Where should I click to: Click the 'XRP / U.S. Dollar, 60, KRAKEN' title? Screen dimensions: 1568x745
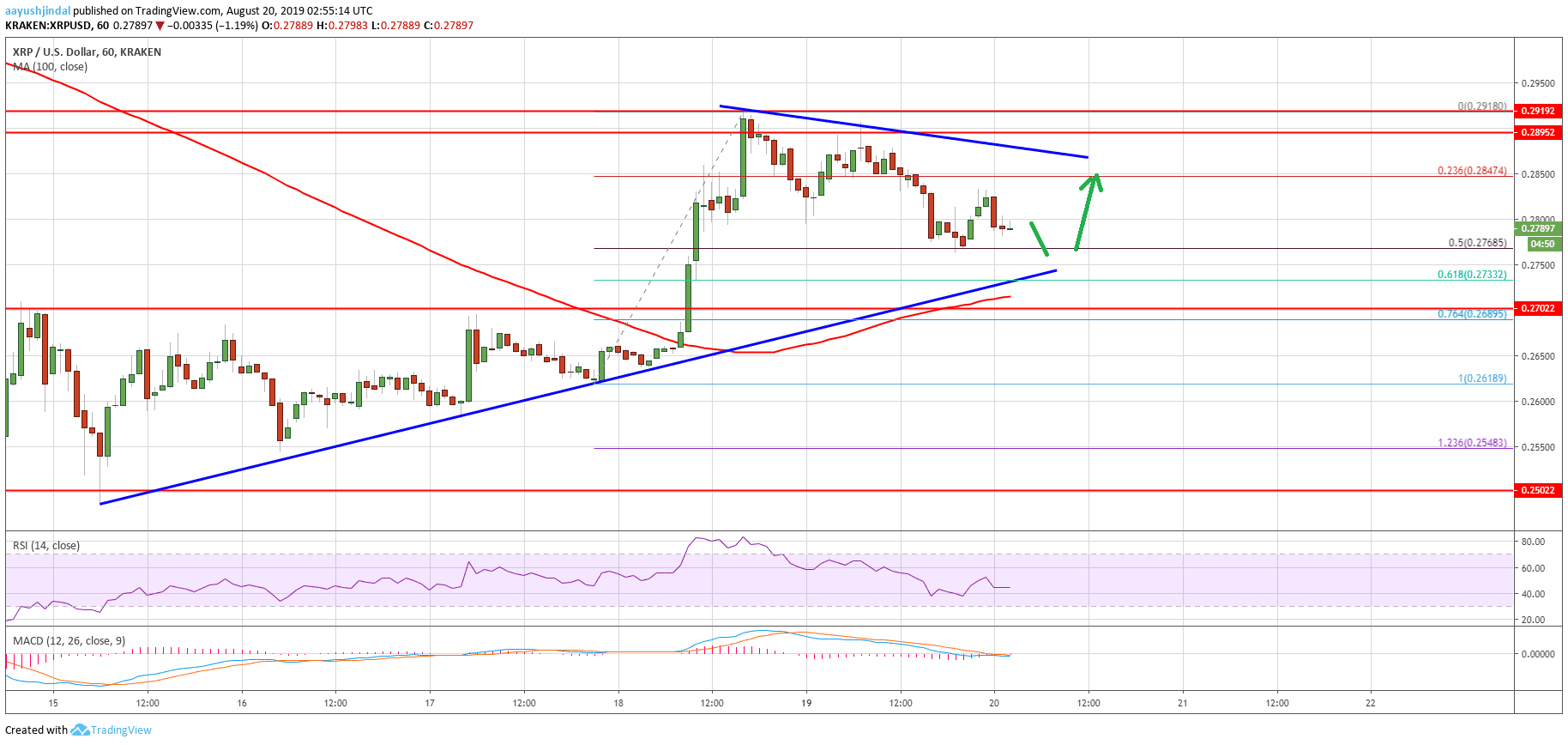[87, 51]
